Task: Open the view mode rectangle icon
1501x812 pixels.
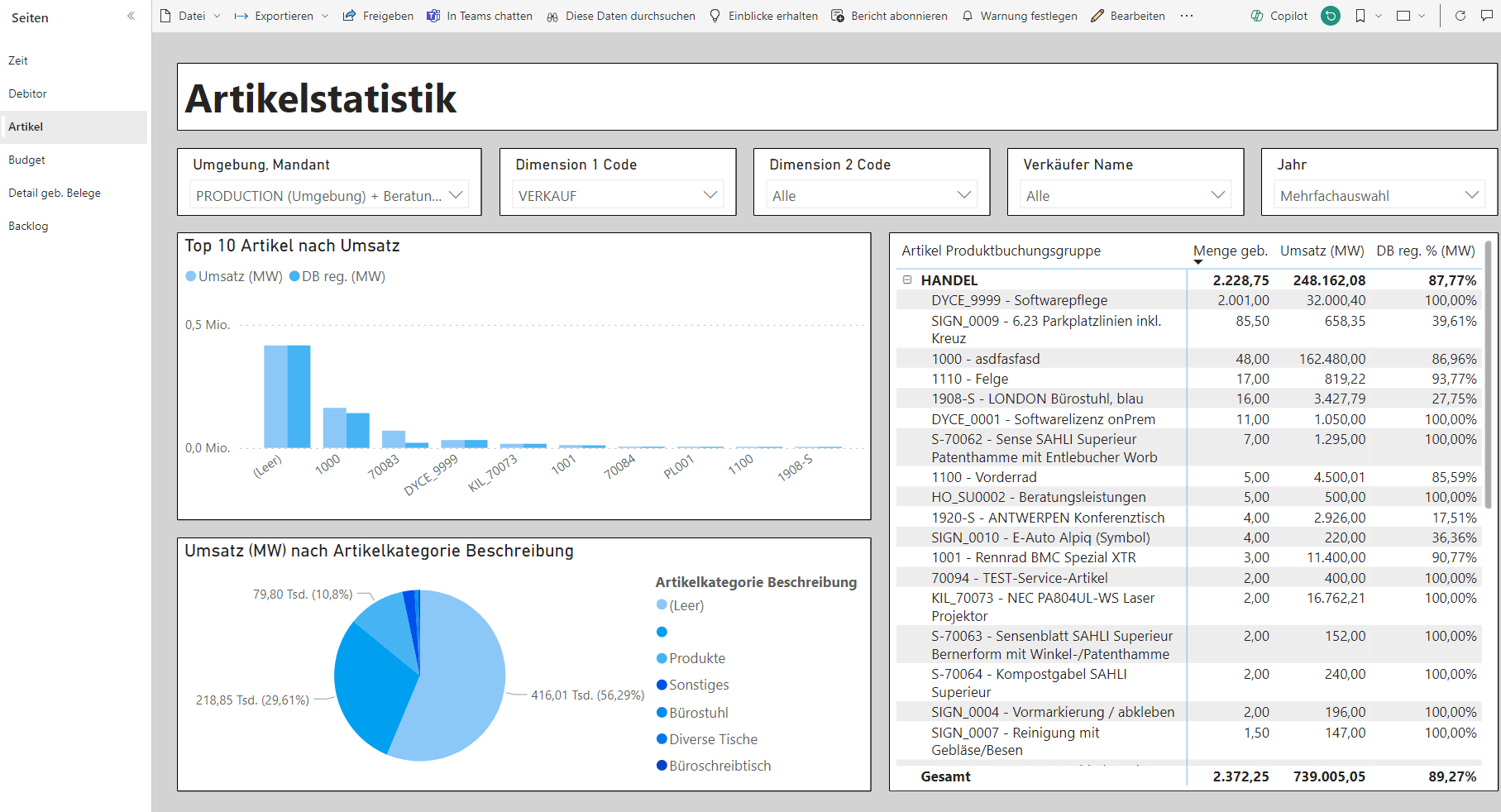Action: tap(1403, 16)
